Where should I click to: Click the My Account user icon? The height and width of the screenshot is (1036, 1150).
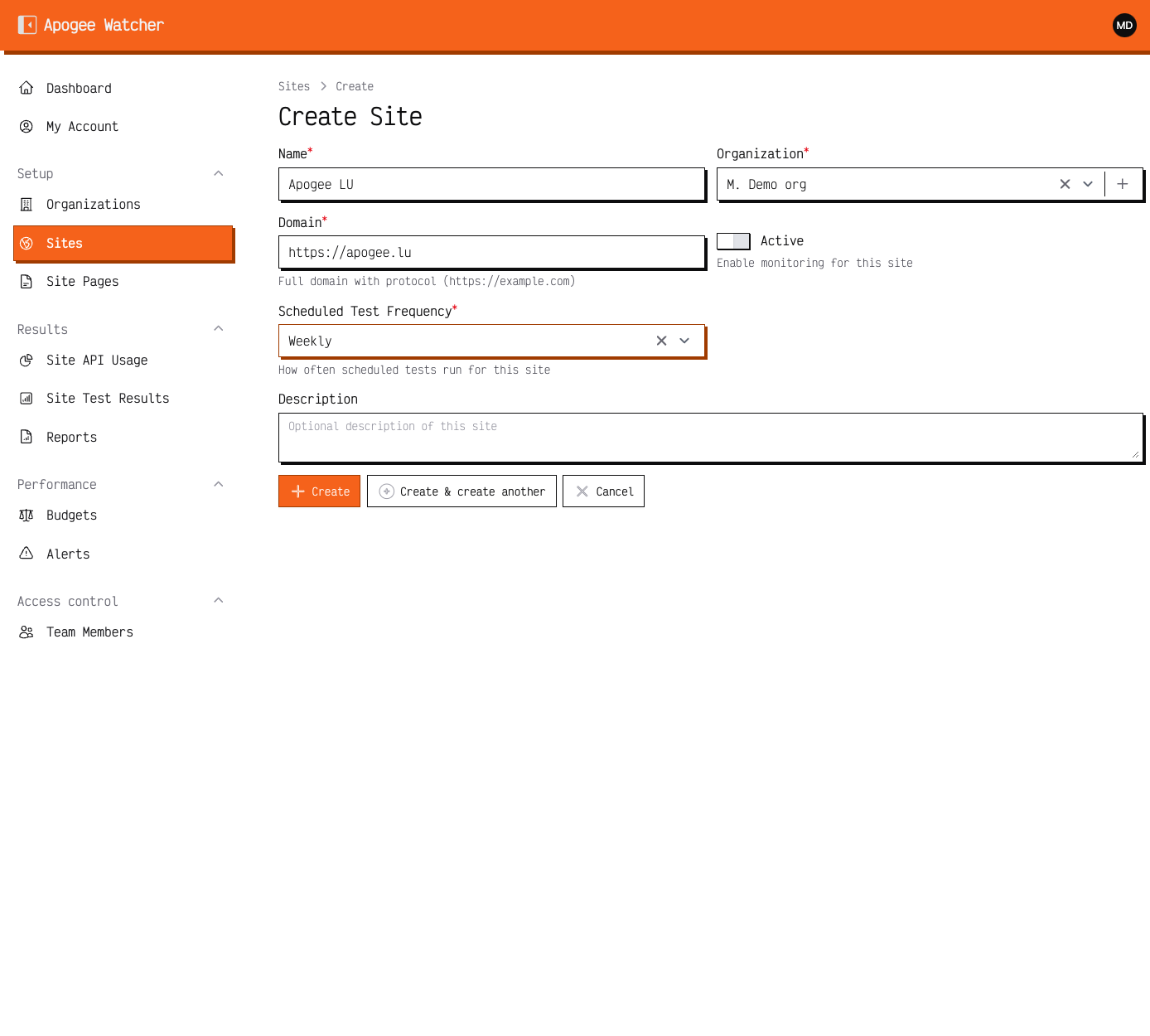[x=27, y=126]
